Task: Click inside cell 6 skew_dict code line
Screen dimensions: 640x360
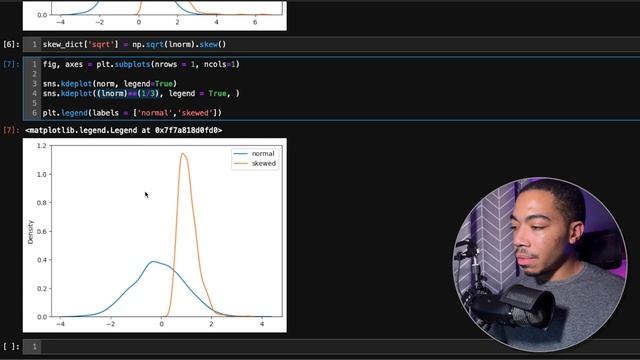Action: [x=134, y=44]
